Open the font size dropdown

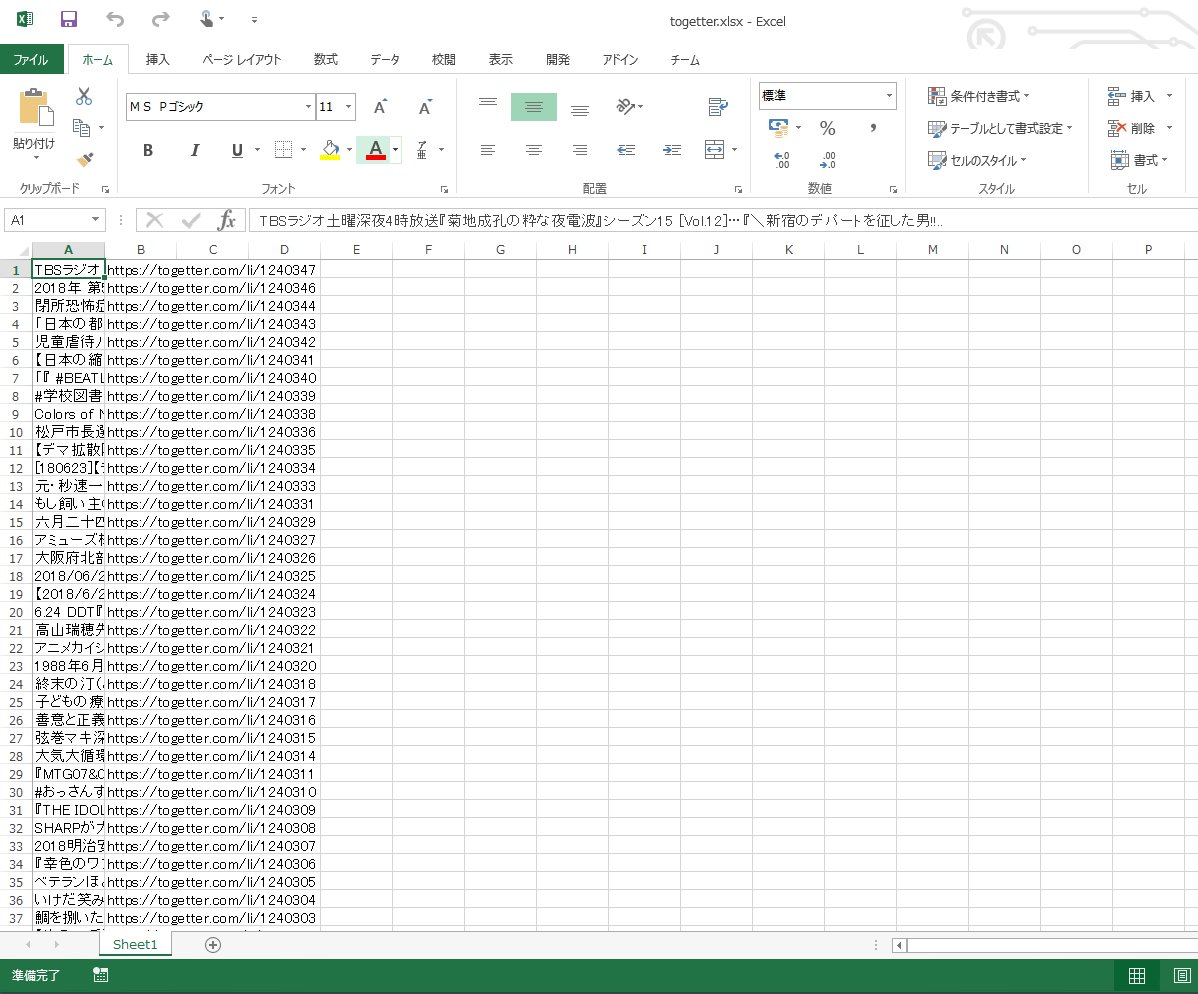(348, 106)
